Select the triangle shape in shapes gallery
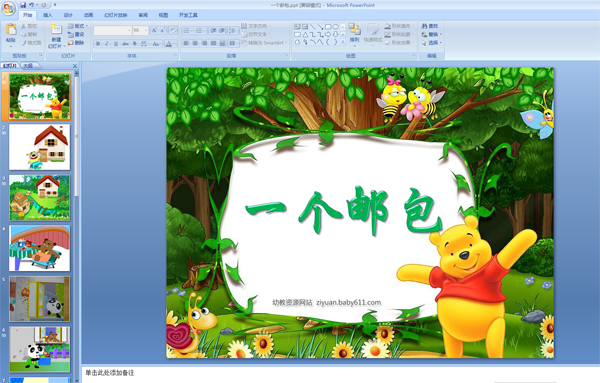 (305, 34)
